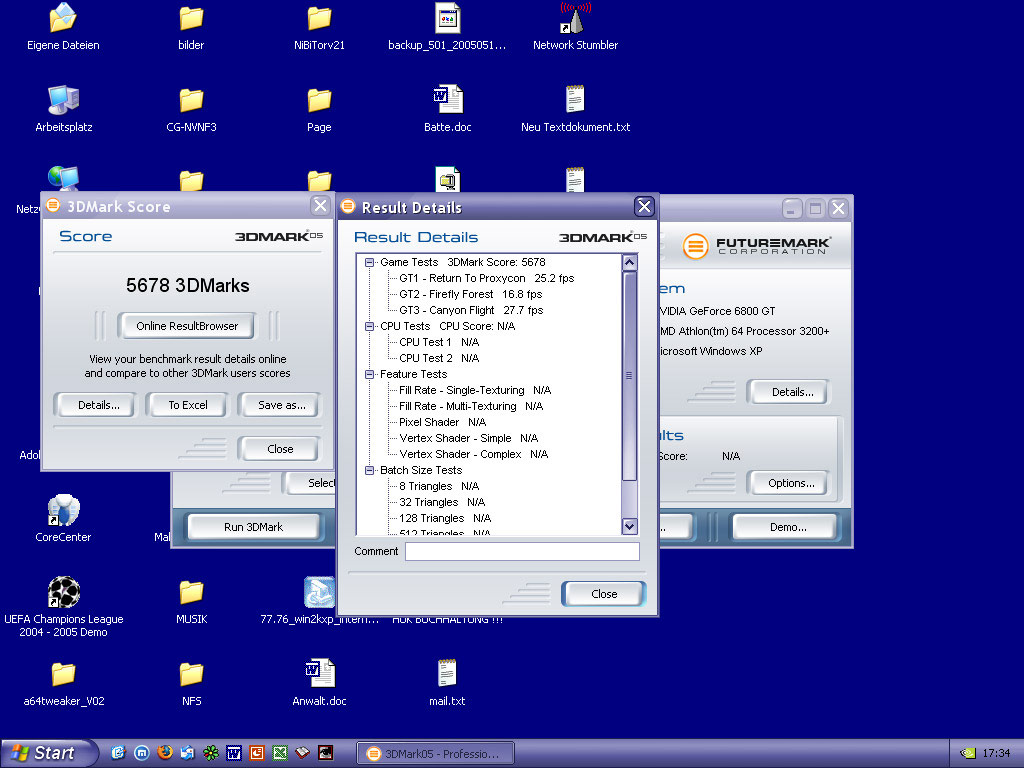
Task: Click the results list scroll-up arrow
Action: coord(630,263)
